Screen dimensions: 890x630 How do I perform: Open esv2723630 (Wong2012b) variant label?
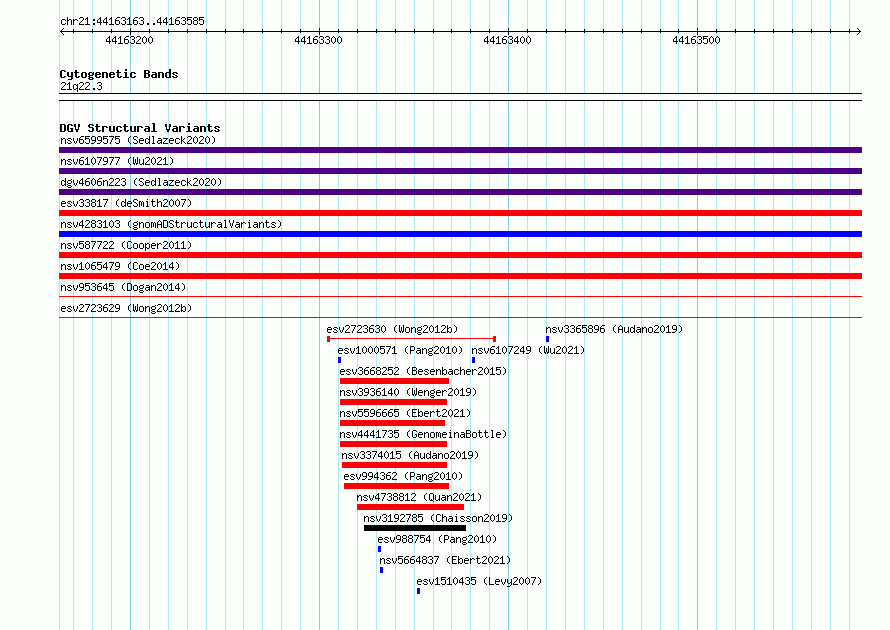392,329
